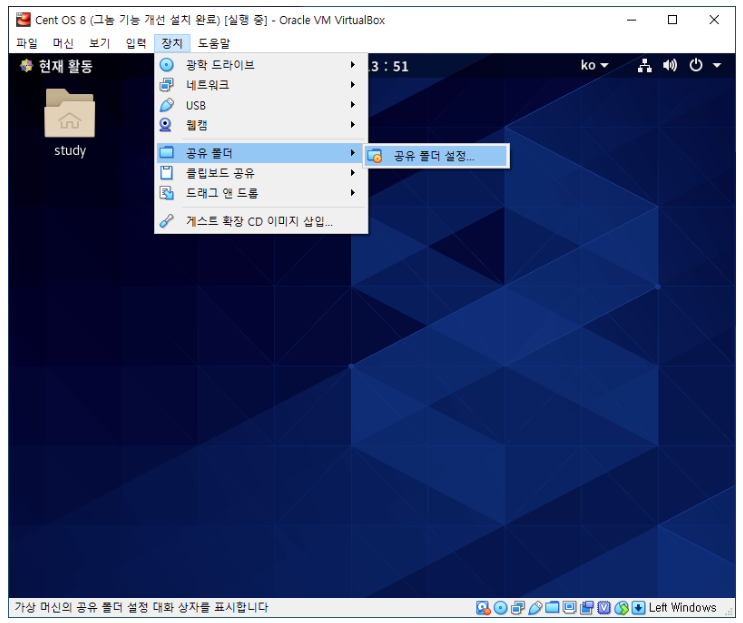Click display monitor status bar icon

click(570, 607)
